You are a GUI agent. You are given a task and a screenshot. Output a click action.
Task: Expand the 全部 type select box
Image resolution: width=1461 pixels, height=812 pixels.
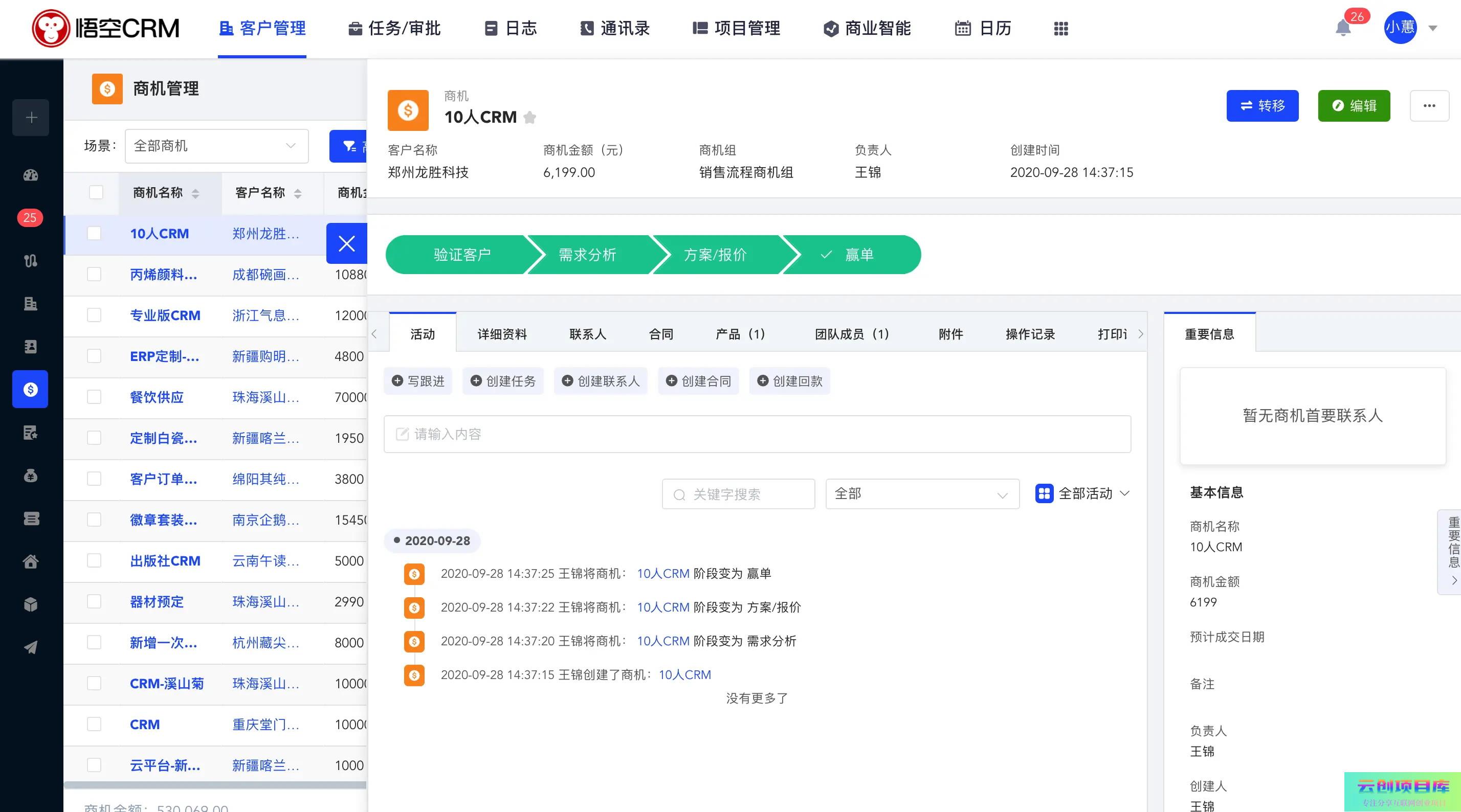pos(922,493)
